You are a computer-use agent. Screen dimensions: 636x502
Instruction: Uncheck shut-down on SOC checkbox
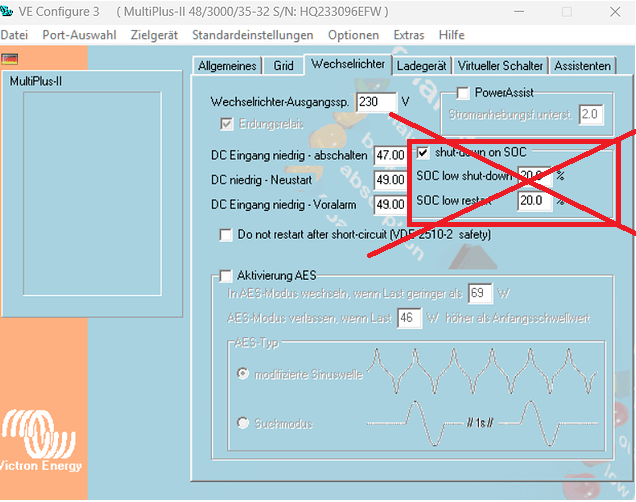(423, 152)
